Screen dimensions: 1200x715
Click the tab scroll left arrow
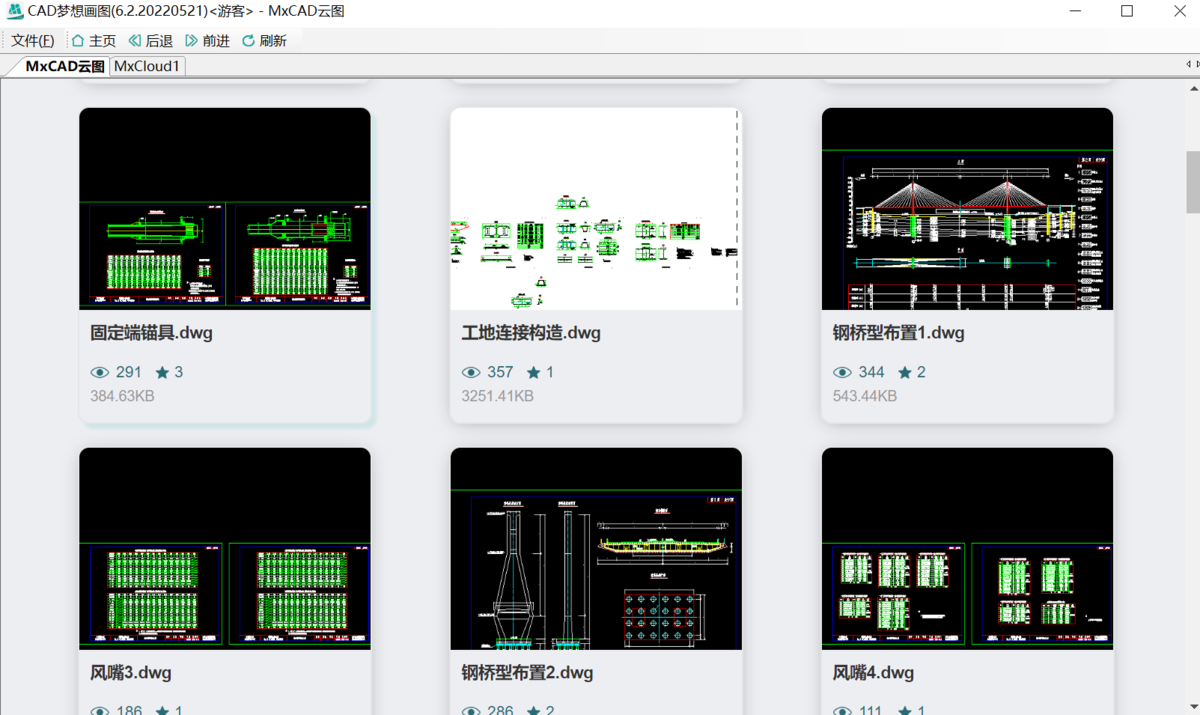(x=1187, y=65)
